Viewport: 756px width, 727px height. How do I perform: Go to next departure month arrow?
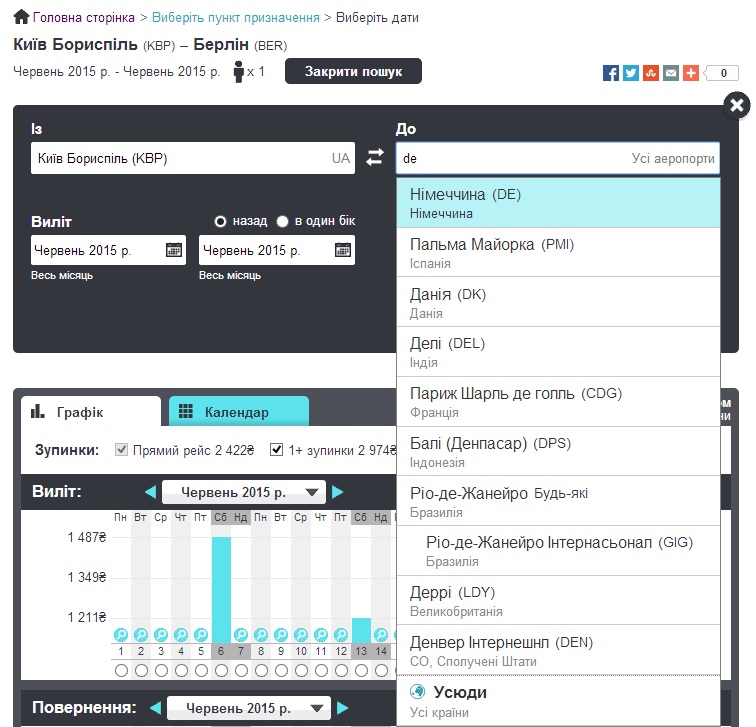(338, 492)
